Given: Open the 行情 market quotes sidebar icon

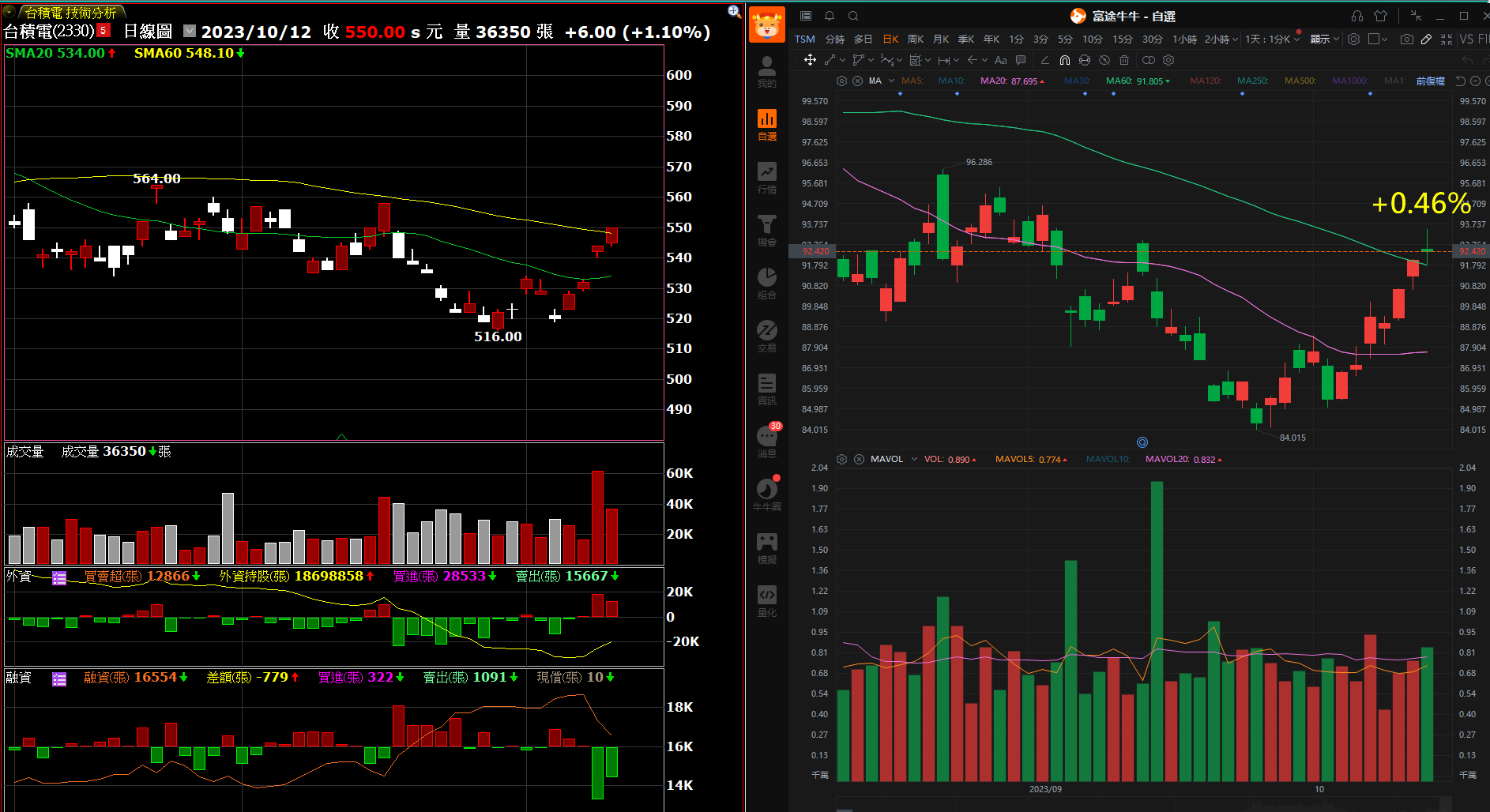Looking at the screenshot, I should click(x=766, y=177).
